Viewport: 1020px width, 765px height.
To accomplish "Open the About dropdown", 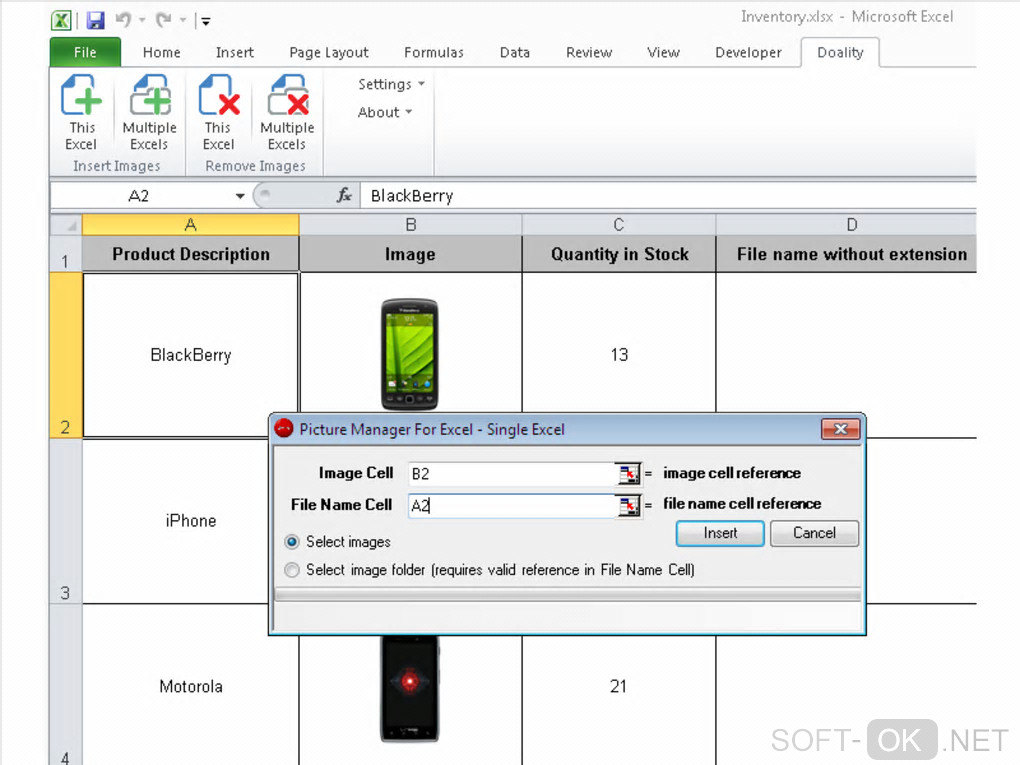I will [x=384, y=113].
